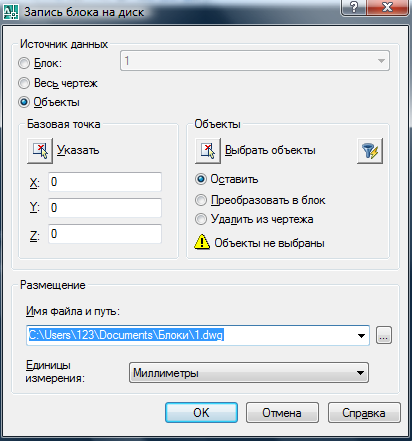Screen dimensions: 412x441
Task: Open the Миллиметры units dropdown
Action: [x=249, y=373]
